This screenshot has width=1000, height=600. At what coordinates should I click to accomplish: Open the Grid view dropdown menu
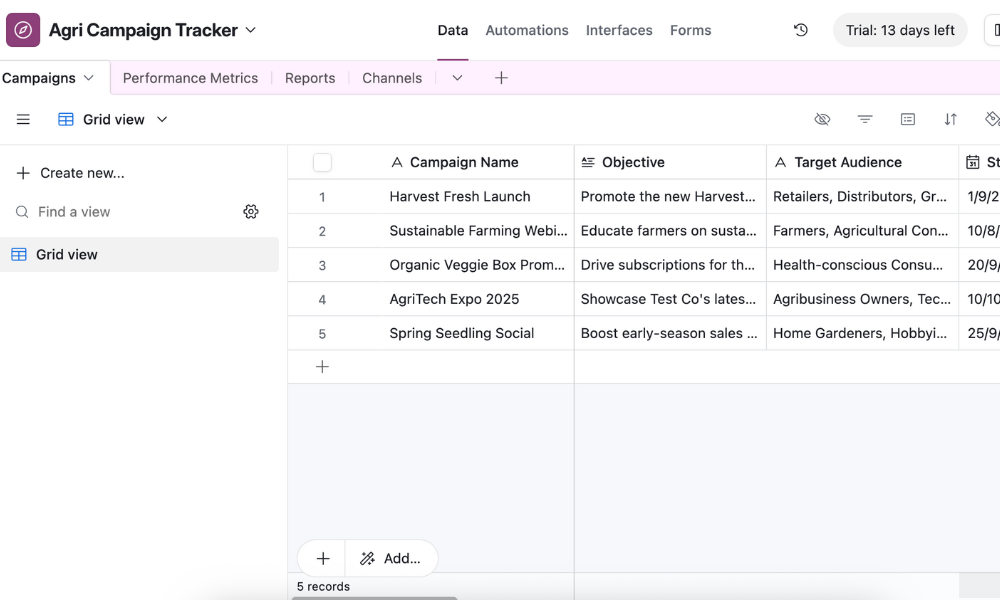click(x=113, y=119)
